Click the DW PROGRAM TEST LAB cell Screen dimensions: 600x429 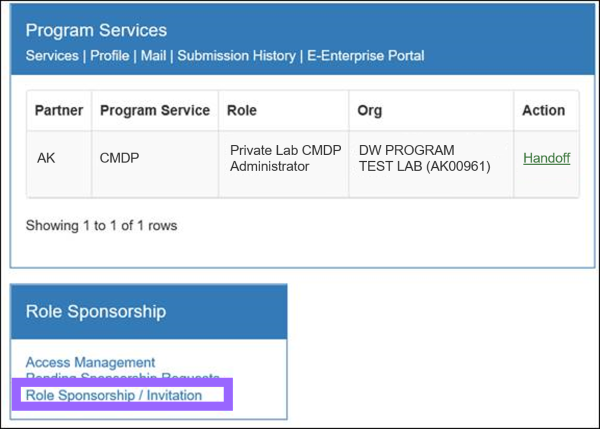pos(424,158)
